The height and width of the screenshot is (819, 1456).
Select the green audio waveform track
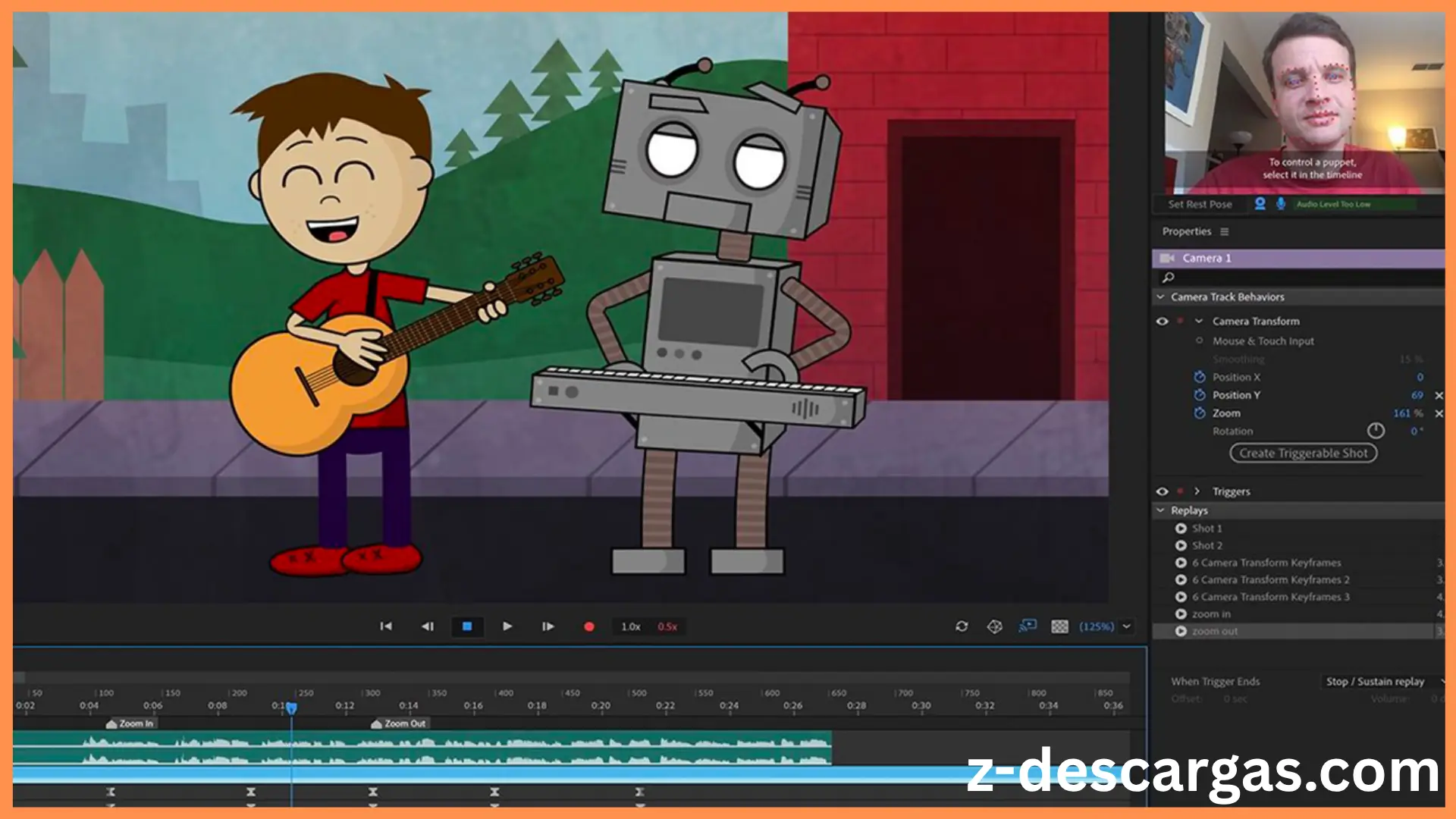(x=422, y=748)
